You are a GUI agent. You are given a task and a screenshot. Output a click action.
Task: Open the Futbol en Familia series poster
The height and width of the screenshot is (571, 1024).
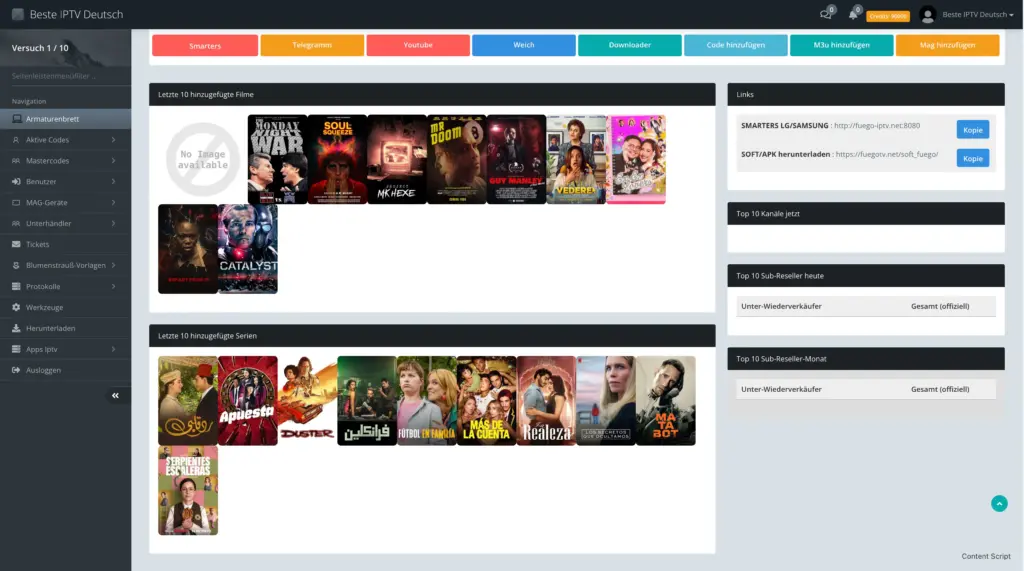coord(426,400)
